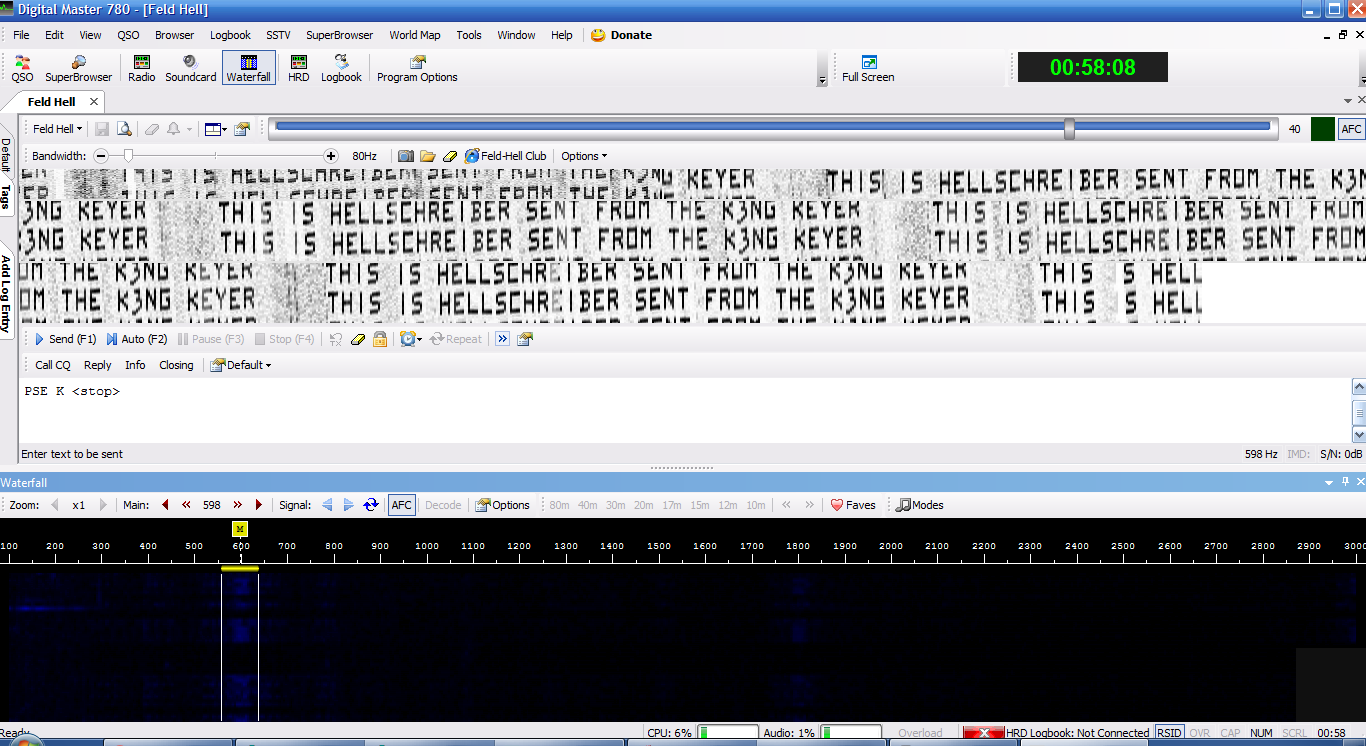Switch to the Reply macro tab
The image size is (1366, 746).
tap(97, 365)
